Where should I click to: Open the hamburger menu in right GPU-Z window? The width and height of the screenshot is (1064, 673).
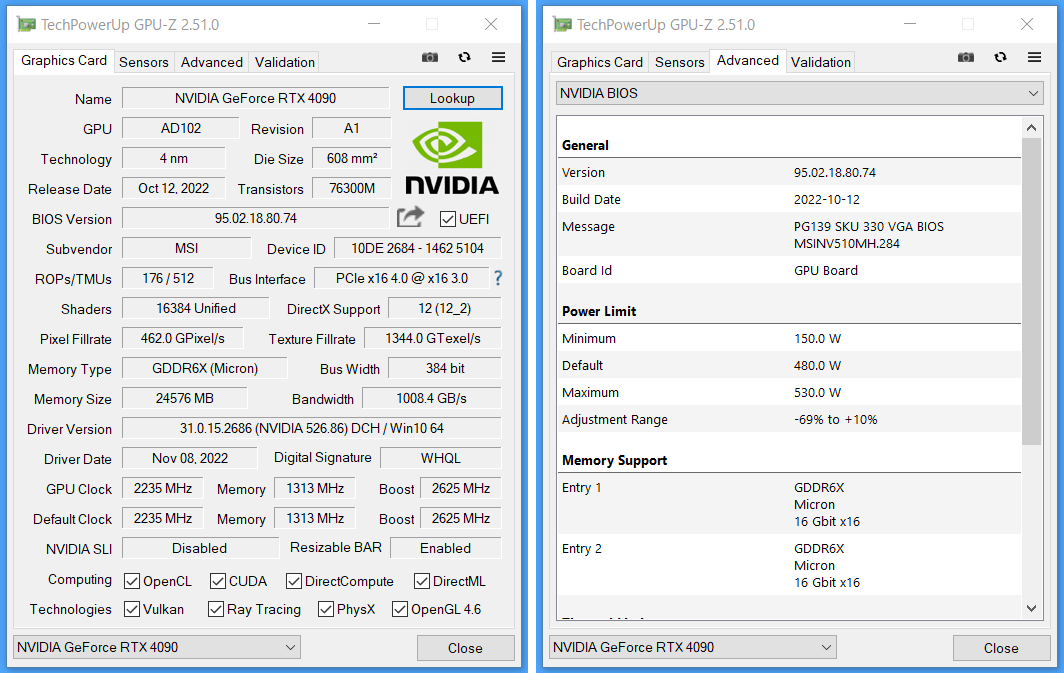[x=1035, y=58]
